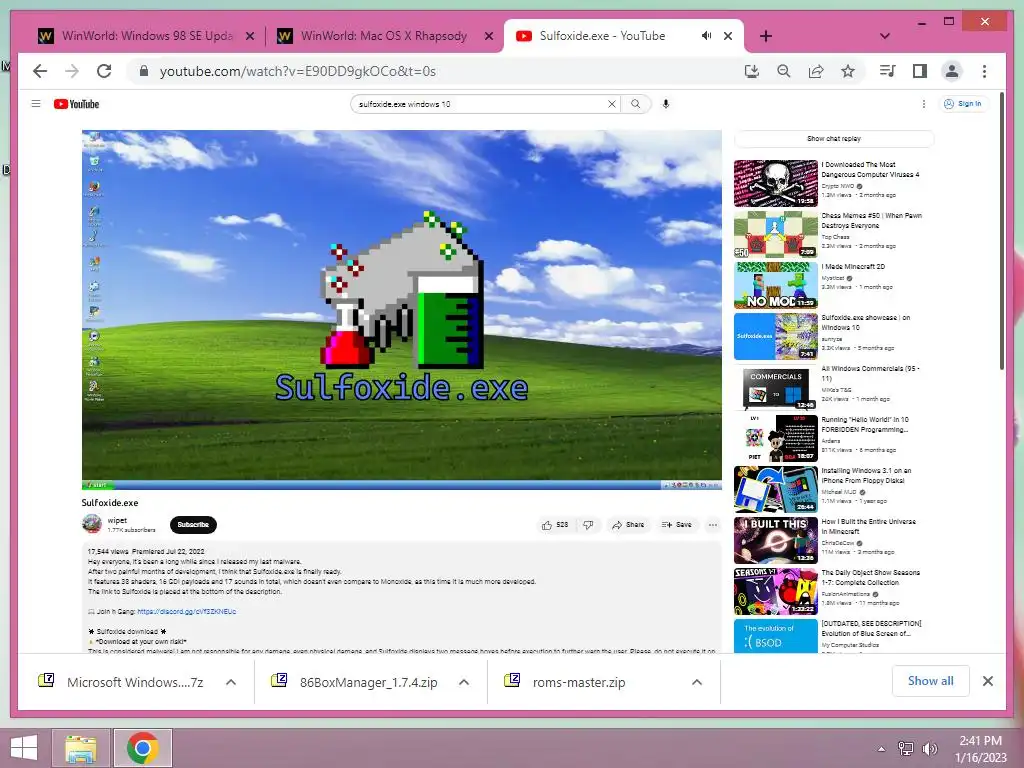Submit the YouTube search
The height and width of the screenshot is (768, 1024).
coord(635,104)
